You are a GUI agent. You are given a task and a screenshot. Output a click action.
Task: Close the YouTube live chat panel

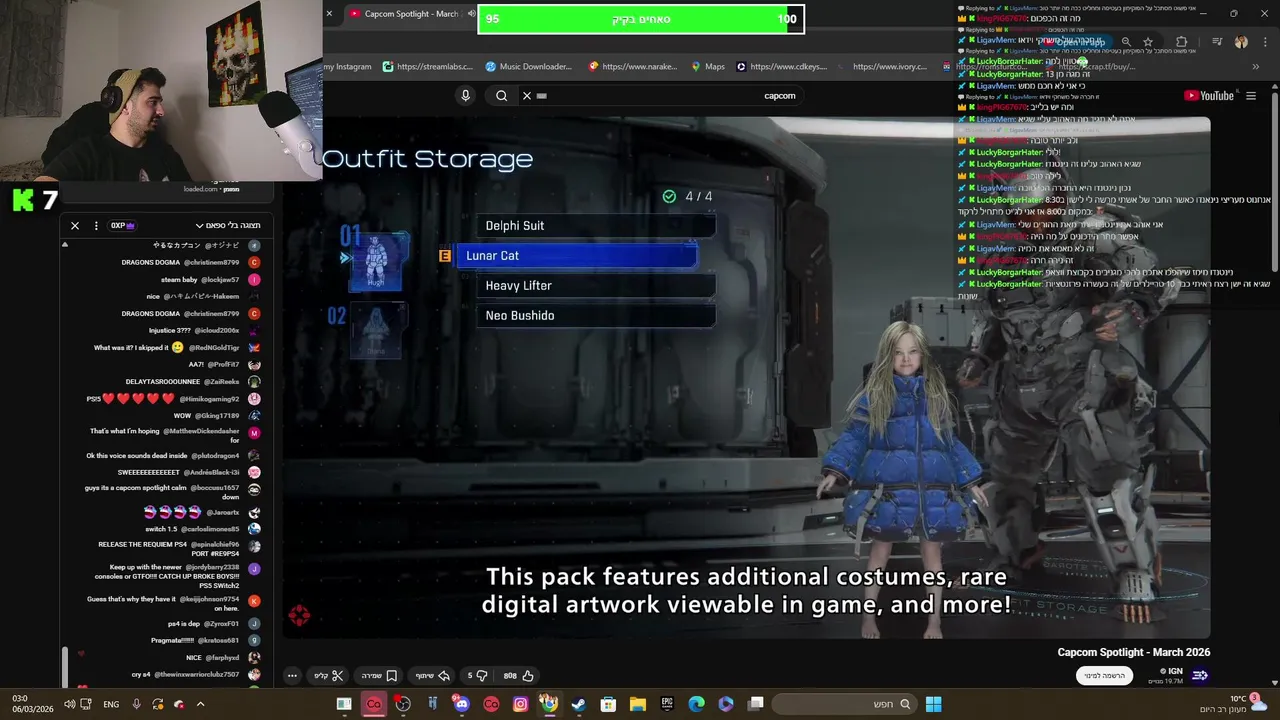(75, 226)
